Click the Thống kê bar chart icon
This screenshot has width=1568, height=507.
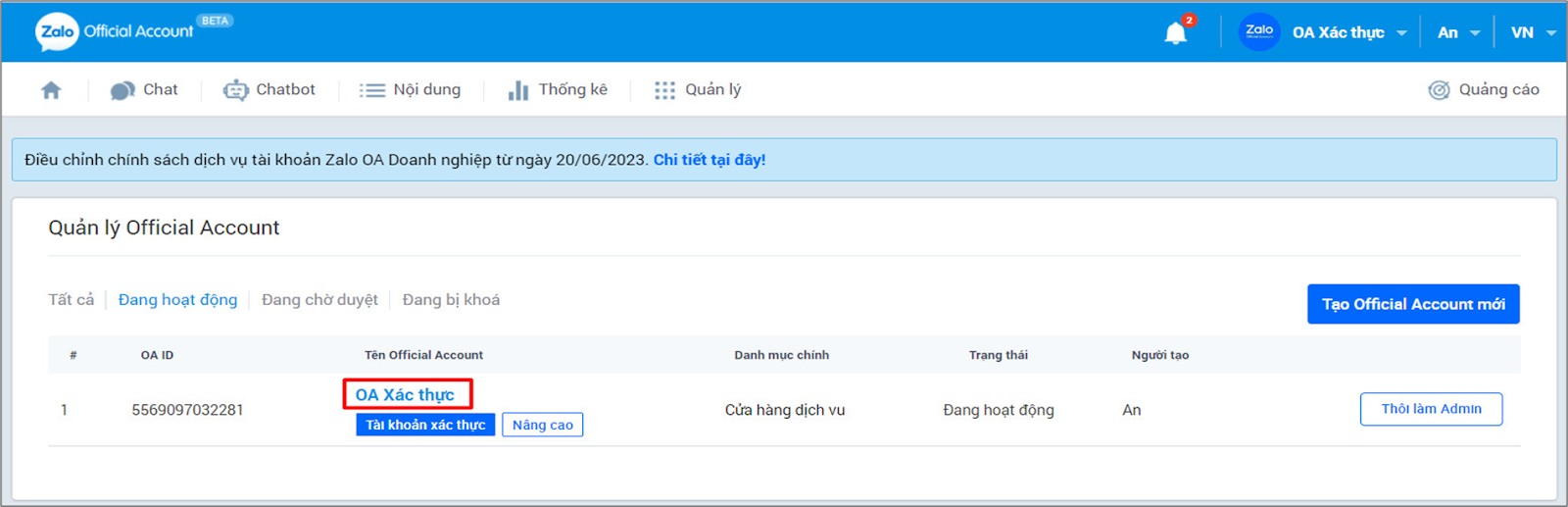click(518, 90)
